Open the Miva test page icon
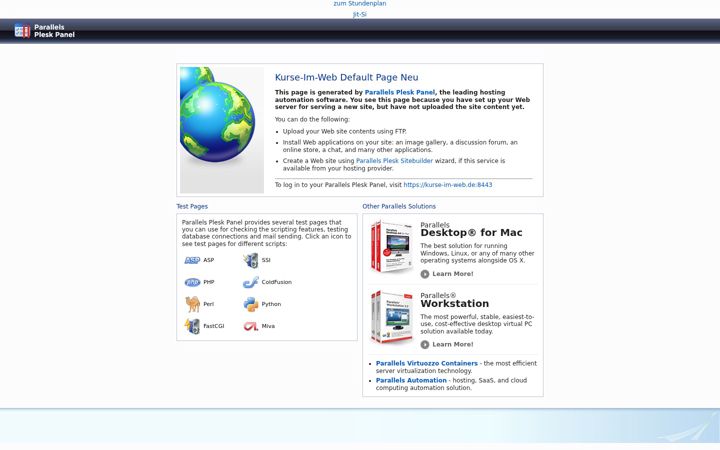 (251, 326)
